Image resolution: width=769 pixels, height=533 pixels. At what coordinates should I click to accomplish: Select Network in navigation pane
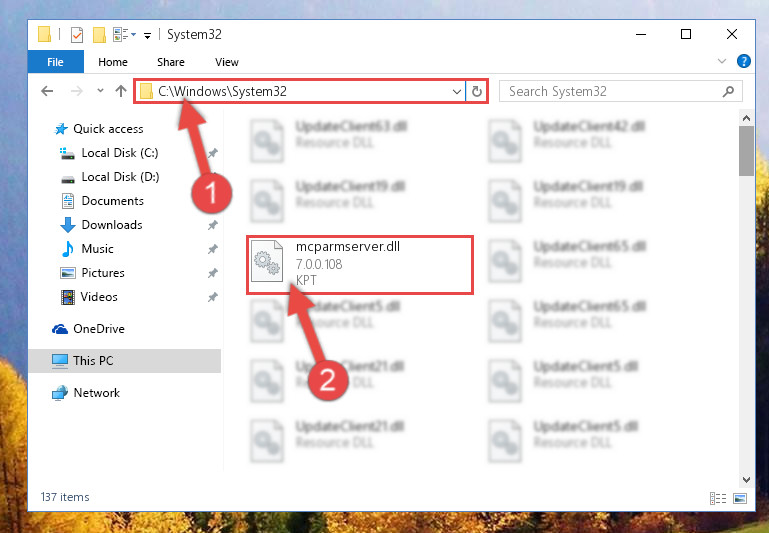tap(96, 393)
